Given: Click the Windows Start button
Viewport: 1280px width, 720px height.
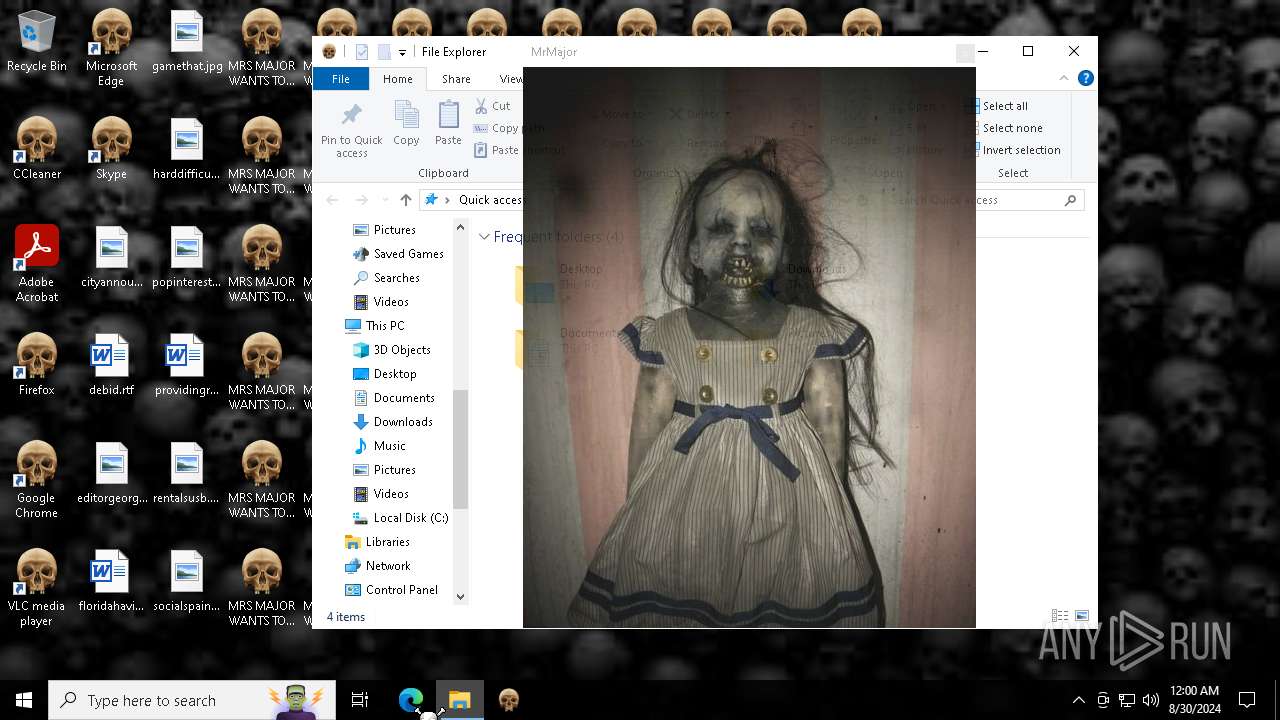Looking at the screenshot, I should coord(24,700).
